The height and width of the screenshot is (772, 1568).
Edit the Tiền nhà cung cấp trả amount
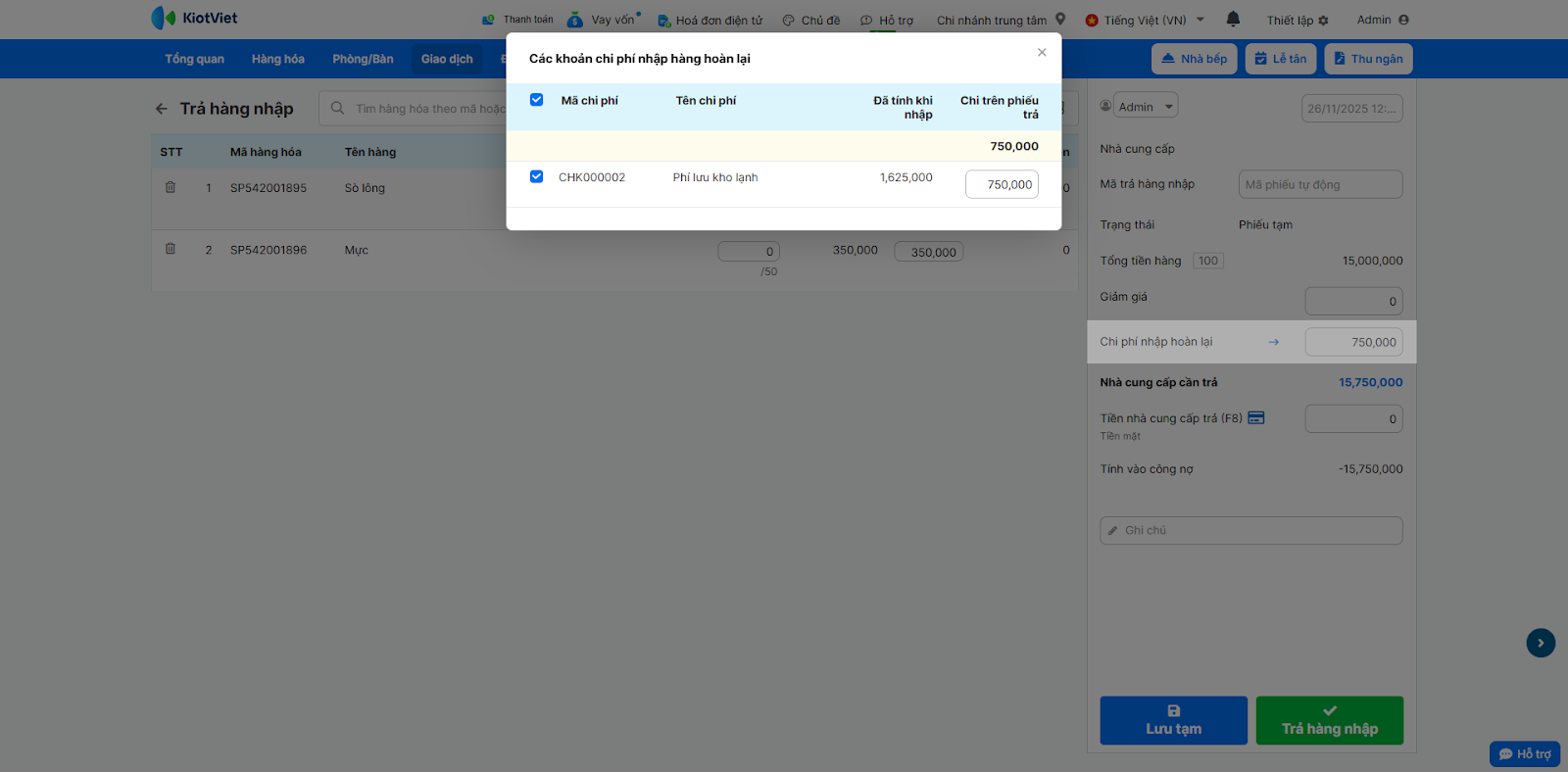coord(1353,419)
